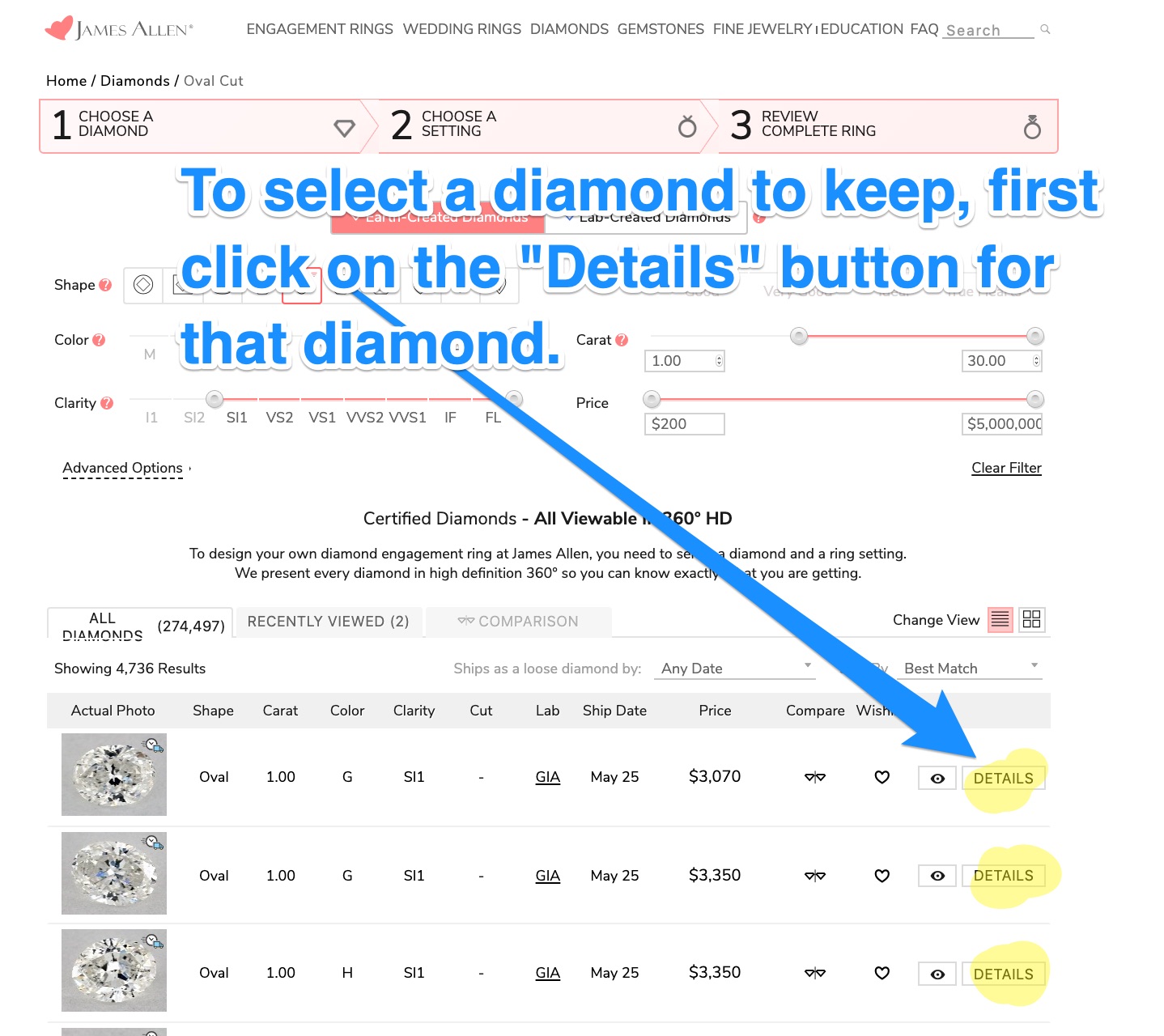The height and width of the screenshot is (1036, 1164).
Task: Click the Clarity help question mark
Action: (107, 403)
